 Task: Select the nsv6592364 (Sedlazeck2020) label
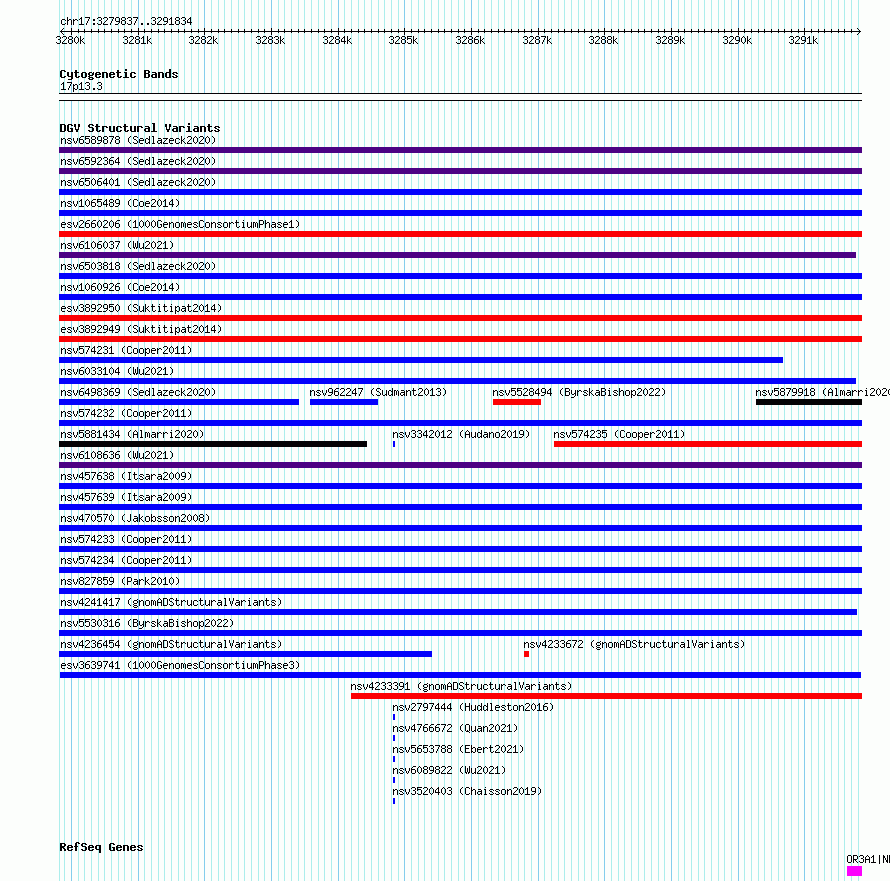coord(138,161)
